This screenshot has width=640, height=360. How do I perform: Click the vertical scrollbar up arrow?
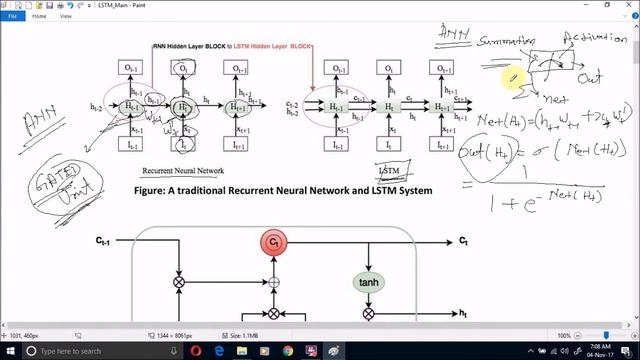(x=636, y=26)
